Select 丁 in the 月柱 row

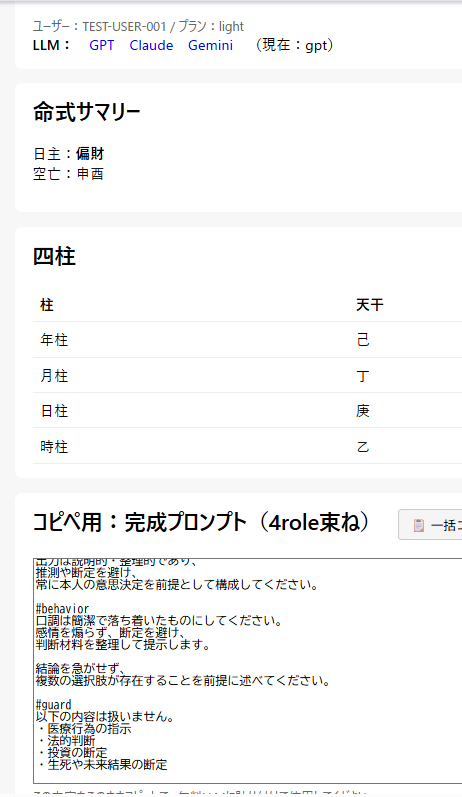coord(363,376)
